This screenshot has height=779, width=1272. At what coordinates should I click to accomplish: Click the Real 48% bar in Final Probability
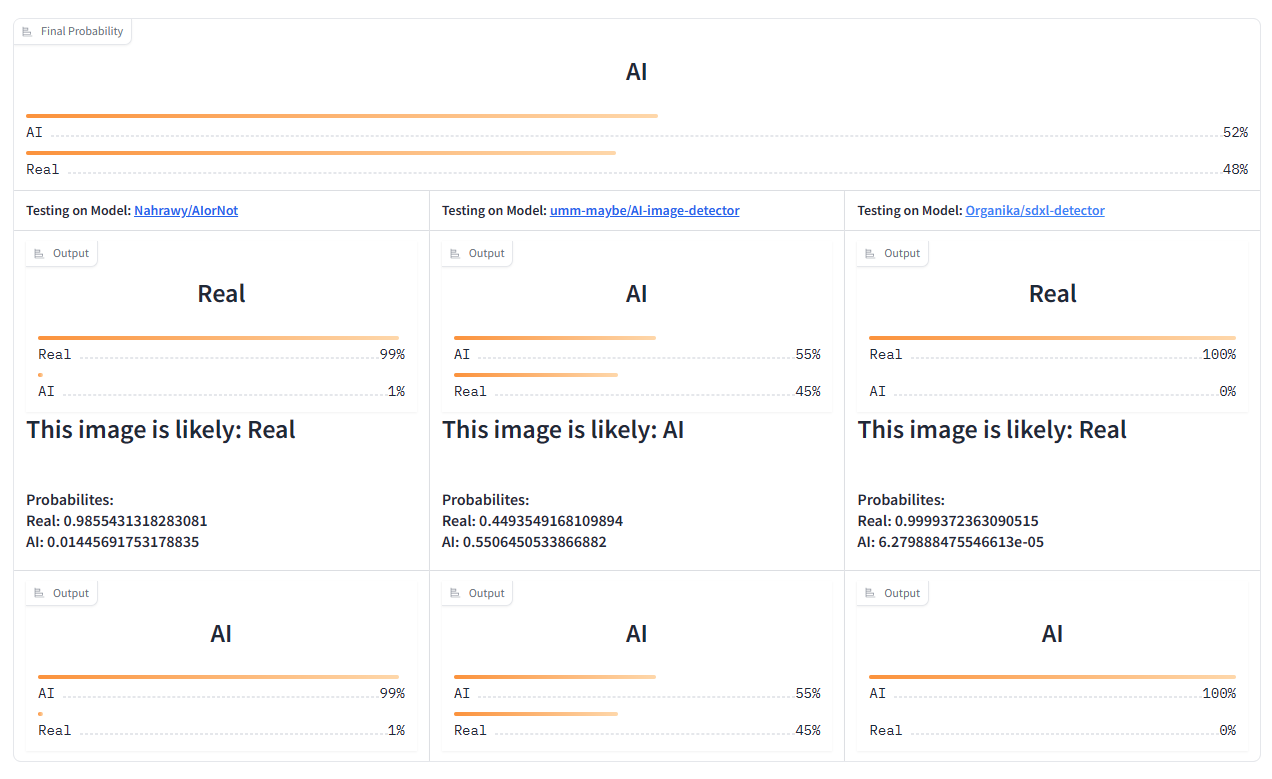[x=321, y=153]
